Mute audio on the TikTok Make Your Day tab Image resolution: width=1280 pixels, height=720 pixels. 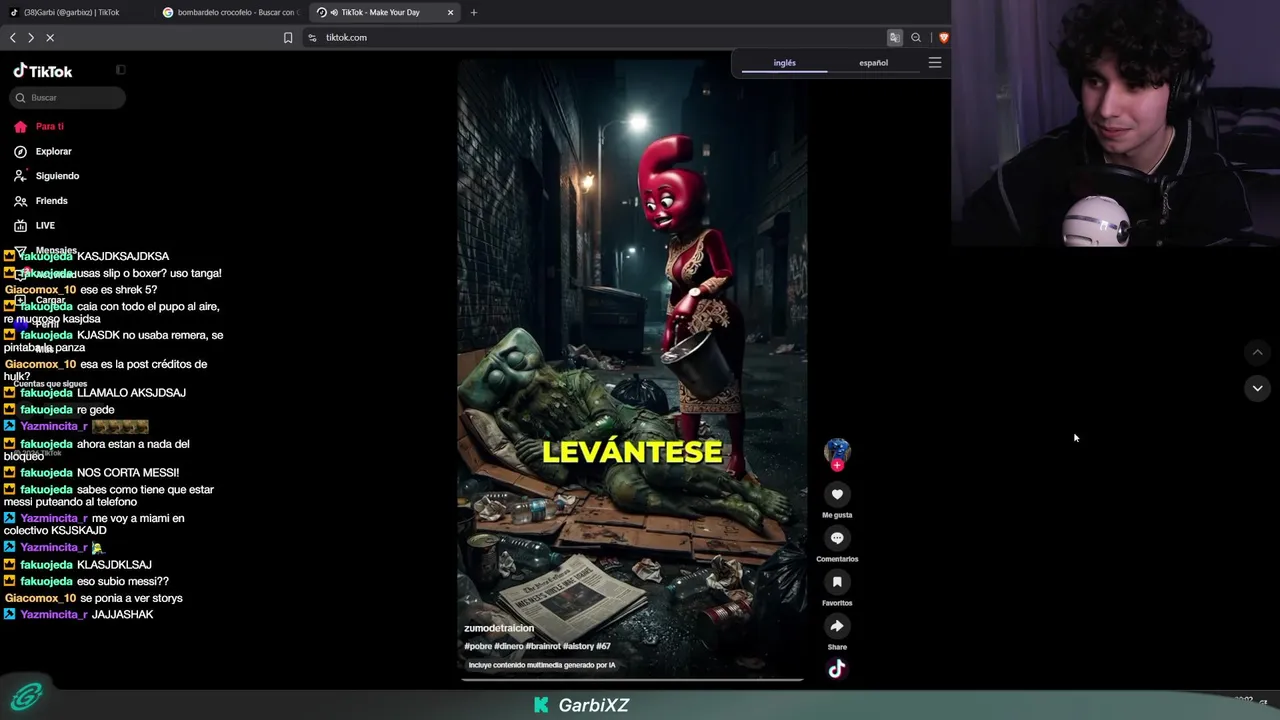point(334,12)
